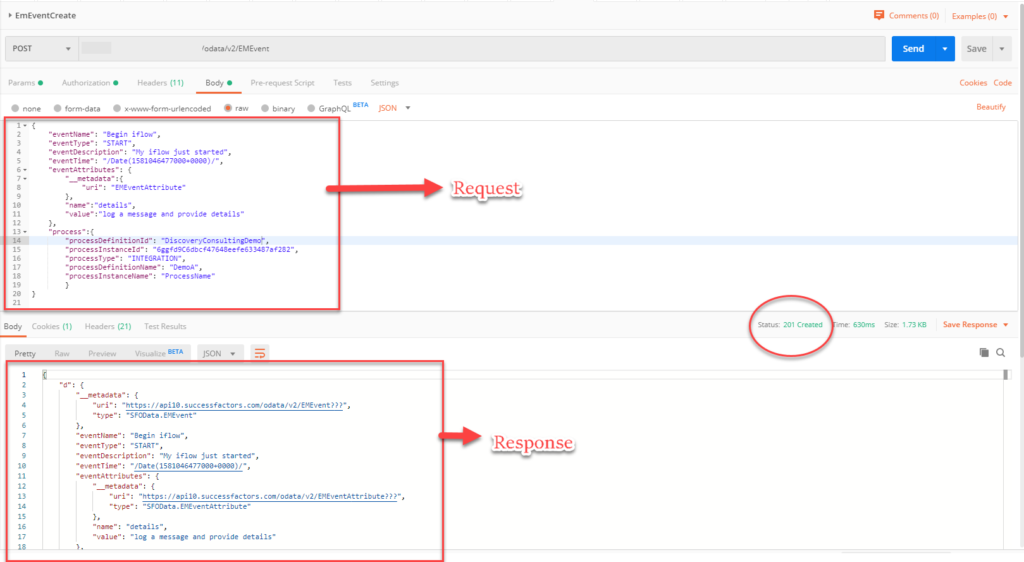Screen dimensions: 1024x562
Task: Open the Save Response dropdown
Action: [x=975, y=324]
